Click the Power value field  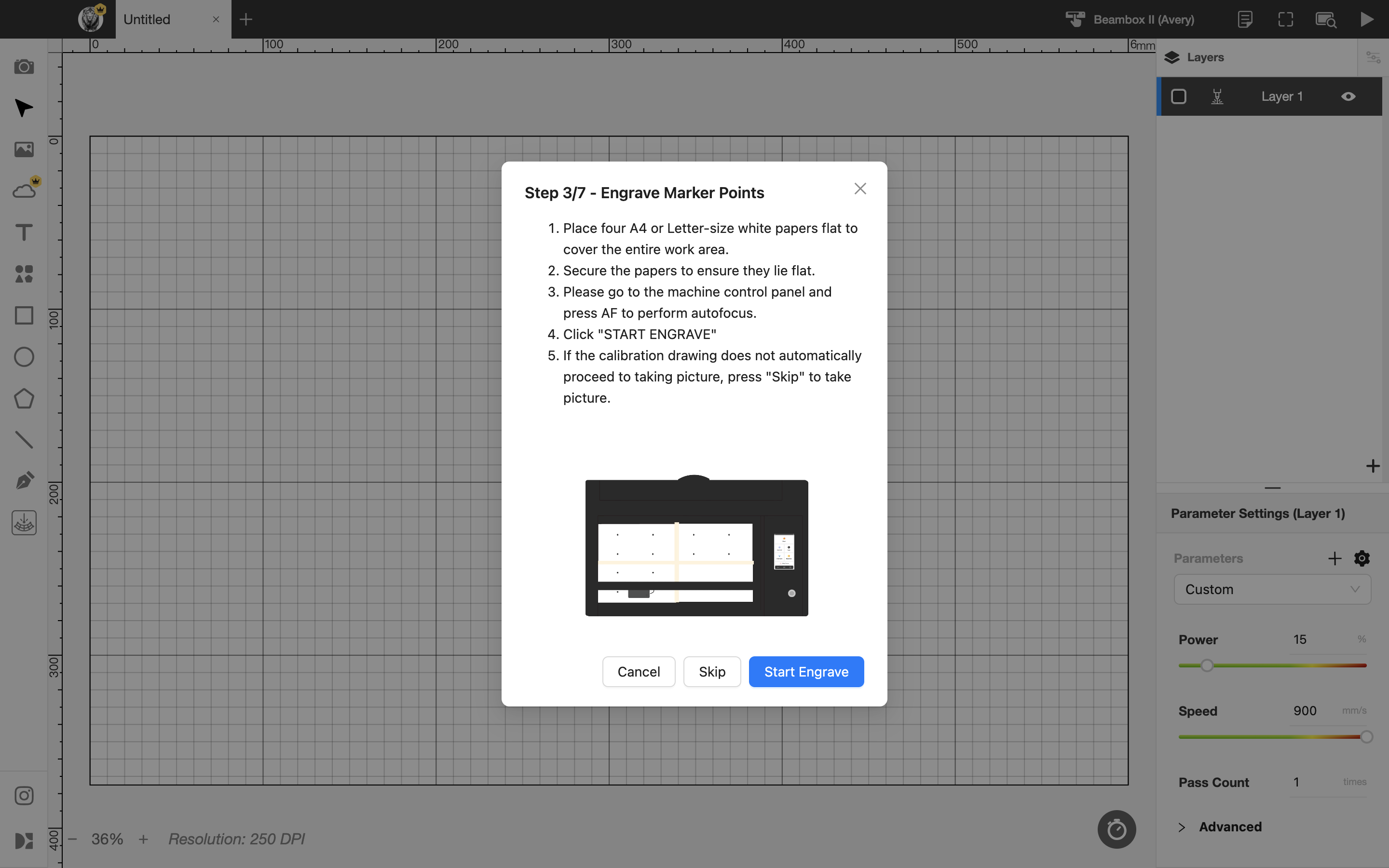(1320, 639)
